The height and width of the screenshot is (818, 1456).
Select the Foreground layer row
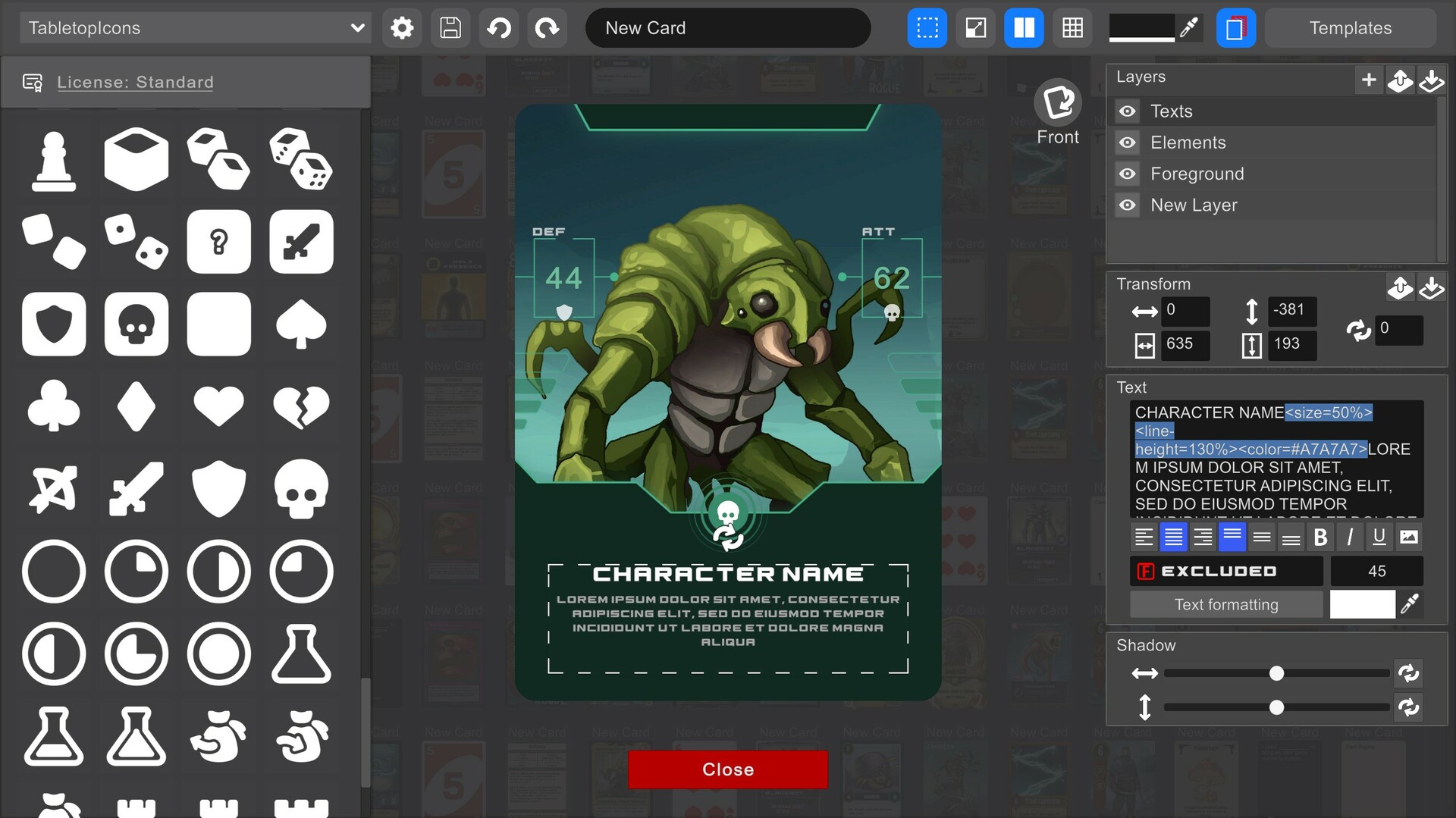[1275, 174]
